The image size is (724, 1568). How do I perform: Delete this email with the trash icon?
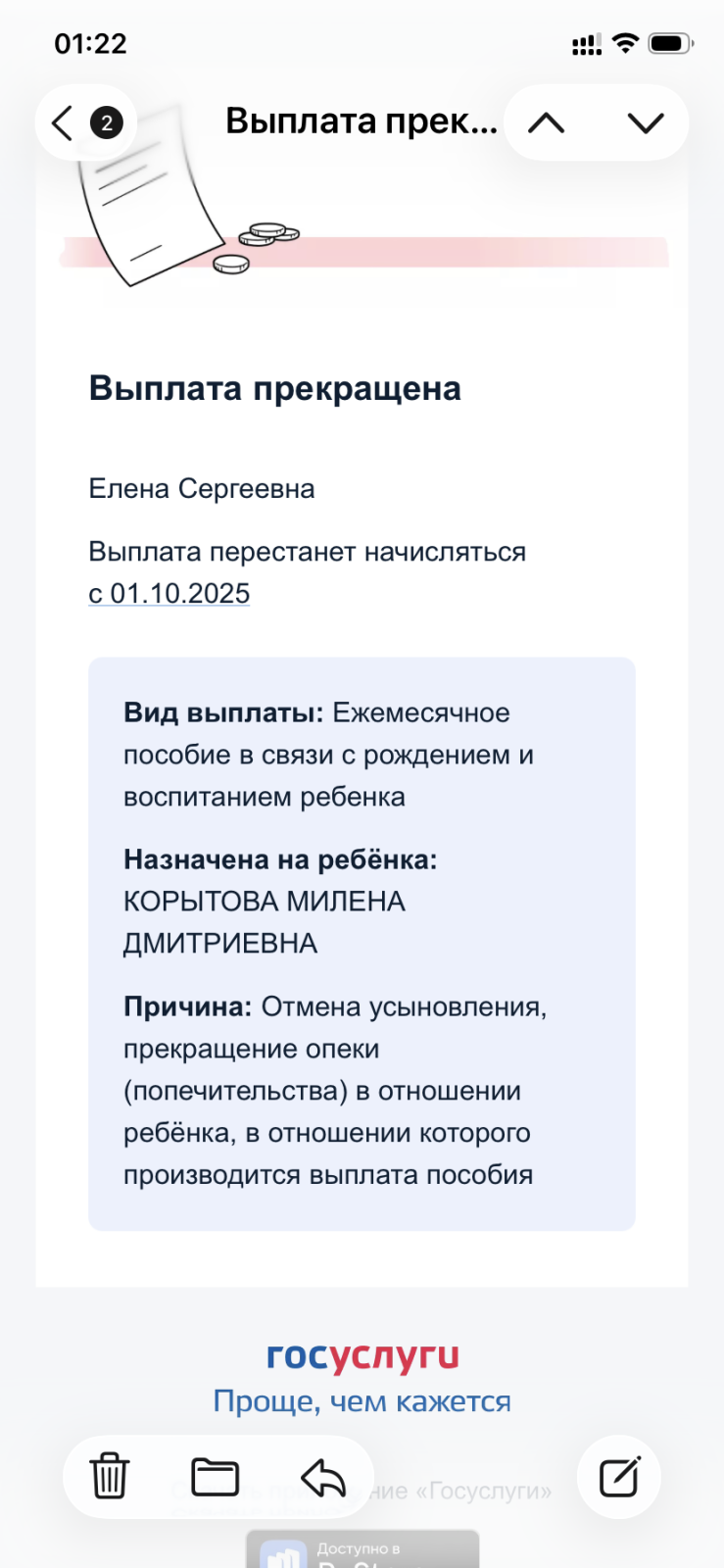(110, 1476)
